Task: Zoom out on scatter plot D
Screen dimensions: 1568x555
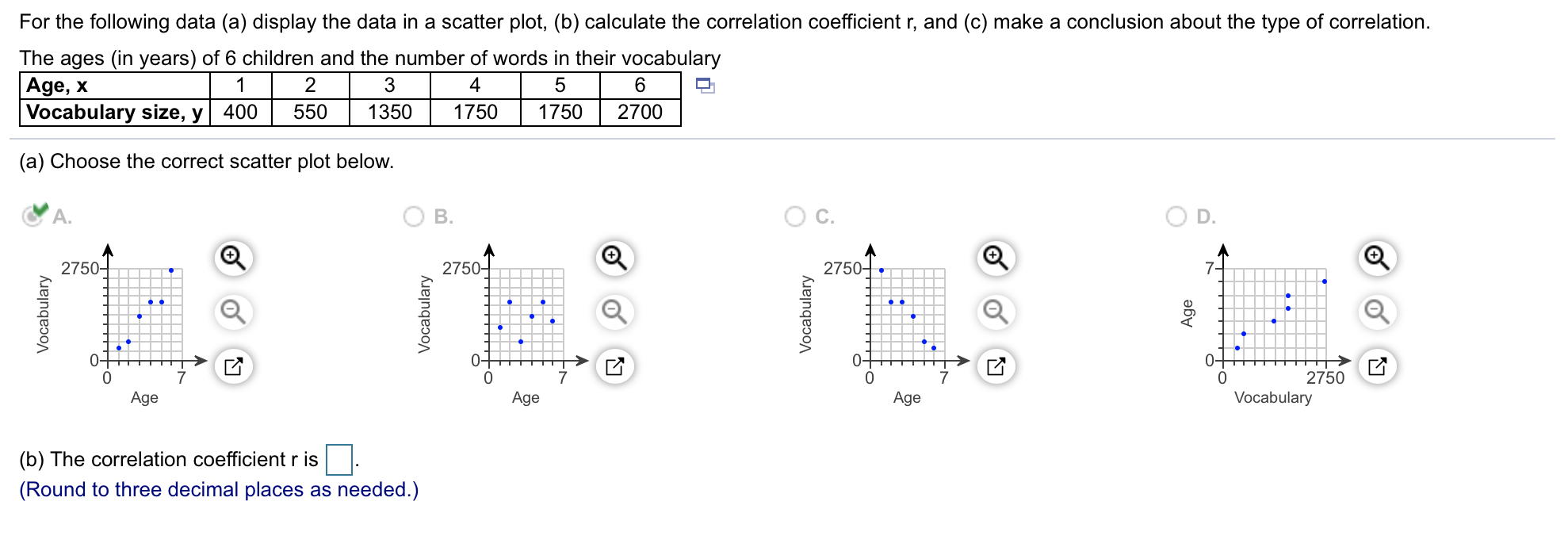Action: click(1377, 312)
